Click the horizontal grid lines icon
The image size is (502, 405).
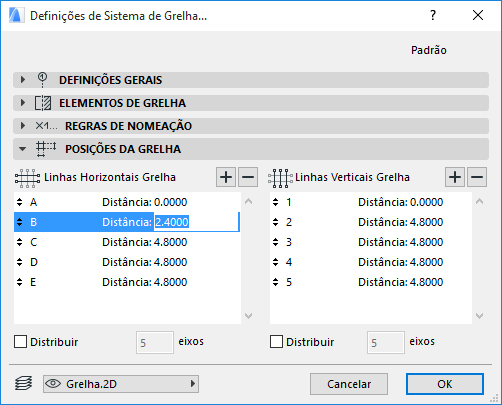27,178
